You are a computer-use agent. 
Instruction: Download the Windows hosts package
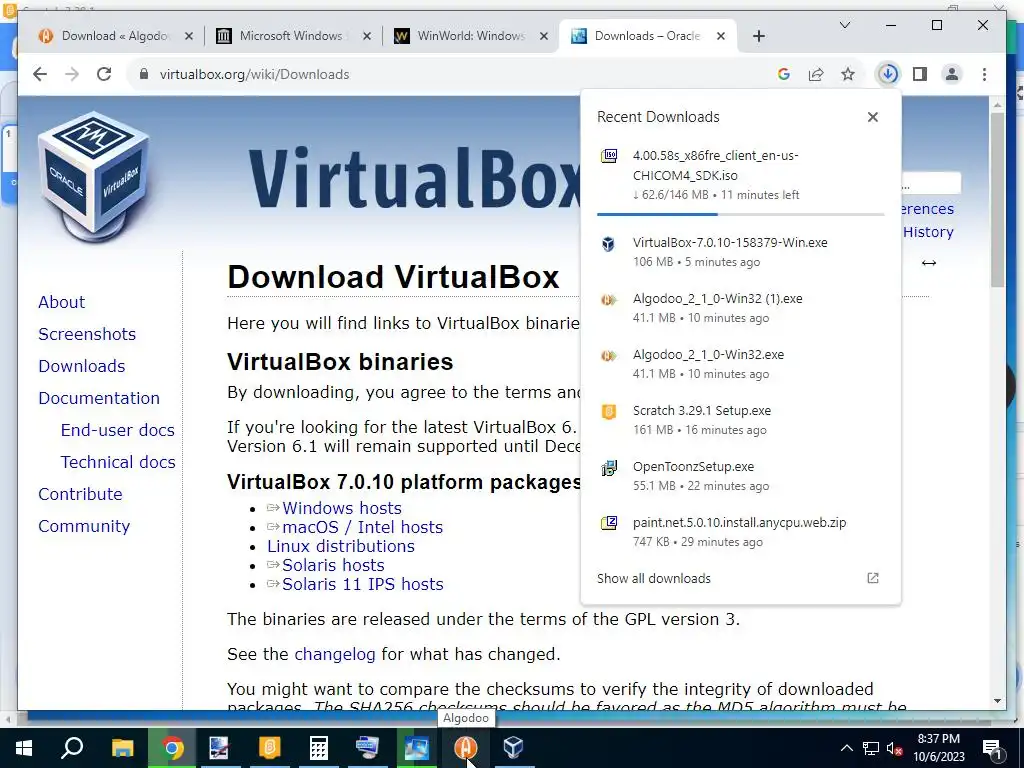(342, 508)
